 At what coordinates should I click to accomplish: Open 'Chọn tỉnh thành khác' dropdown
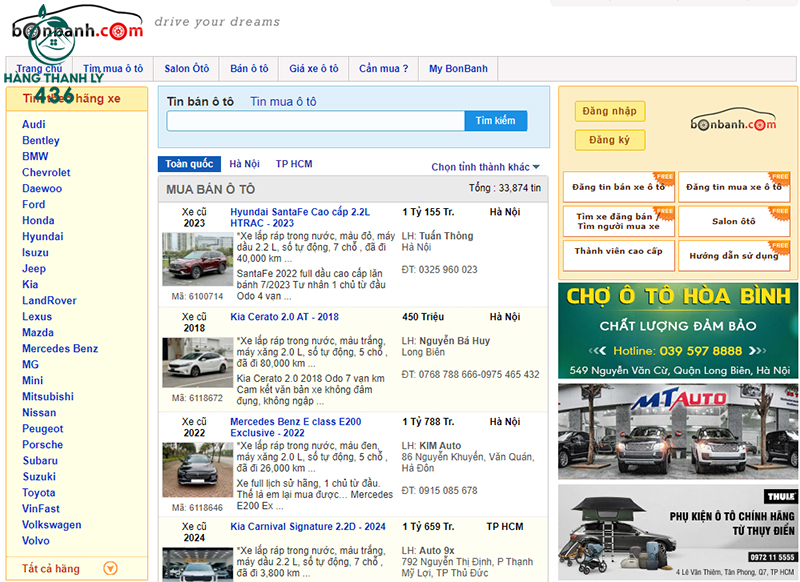485,167
